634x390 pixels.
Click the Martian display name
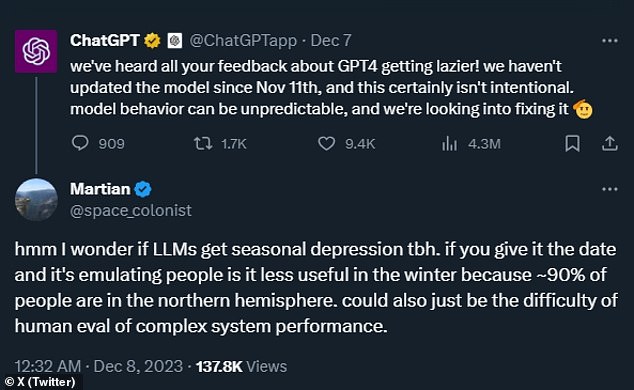(x=100, y=189)
